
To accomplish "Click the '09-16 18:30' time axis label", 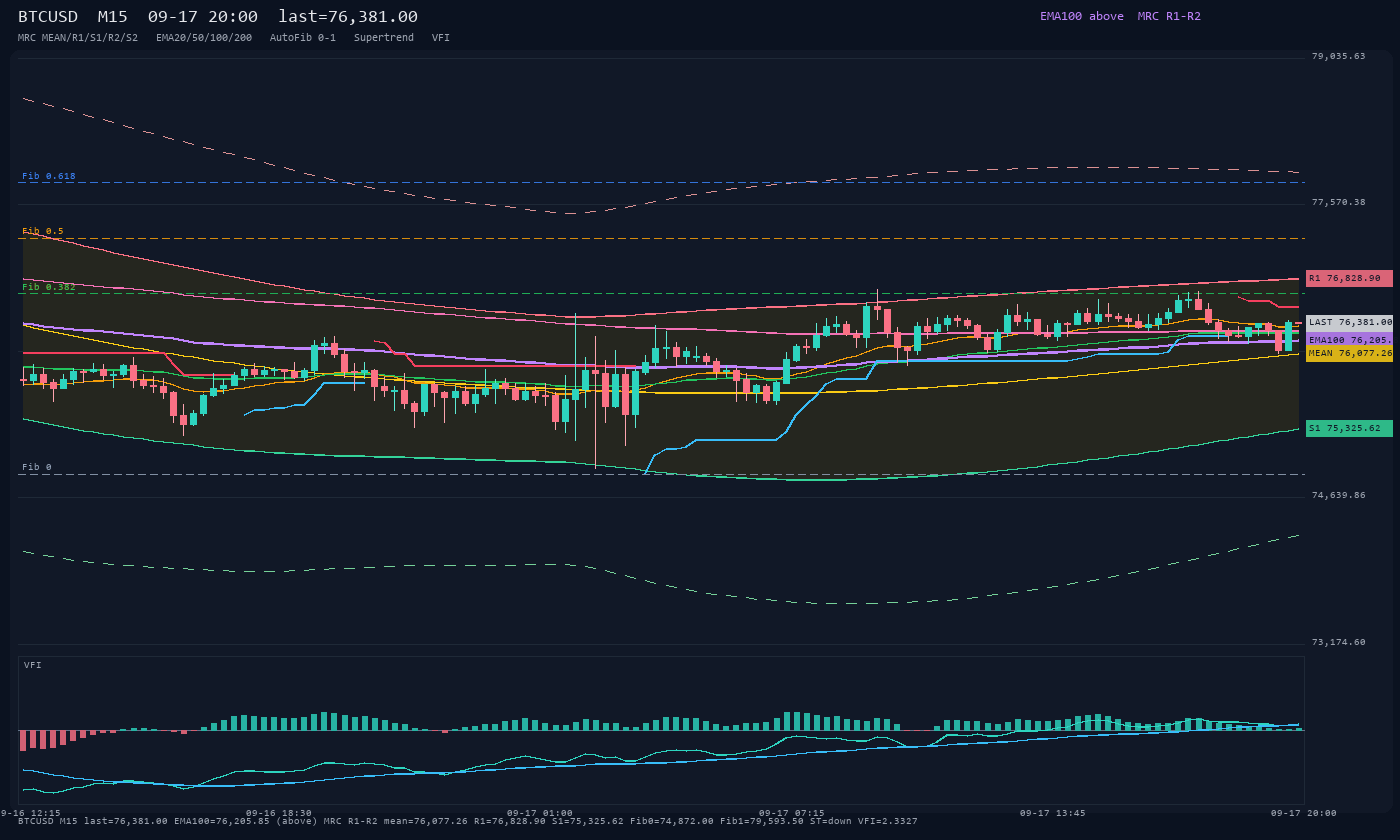I will tap(278, 813).
